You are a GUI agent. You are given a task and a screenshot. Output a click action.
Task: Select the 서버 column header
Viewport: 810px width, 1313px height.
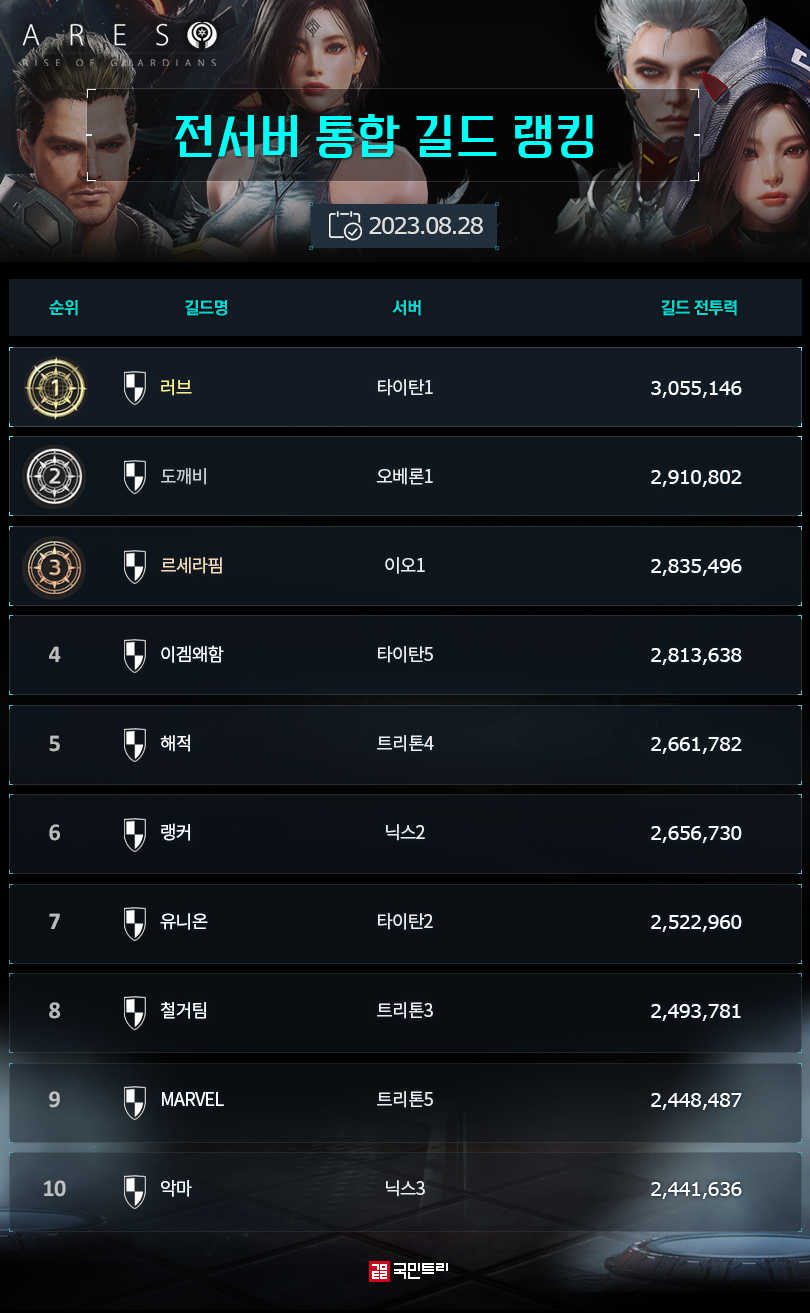tap(407, 308)
